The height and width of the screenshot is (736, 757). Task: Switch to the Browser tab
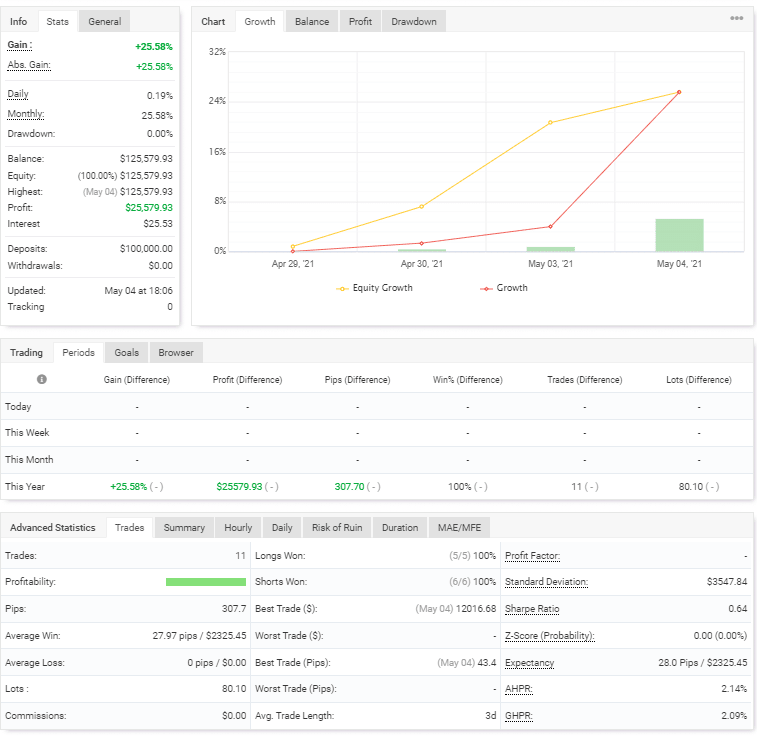pos(176,352)
